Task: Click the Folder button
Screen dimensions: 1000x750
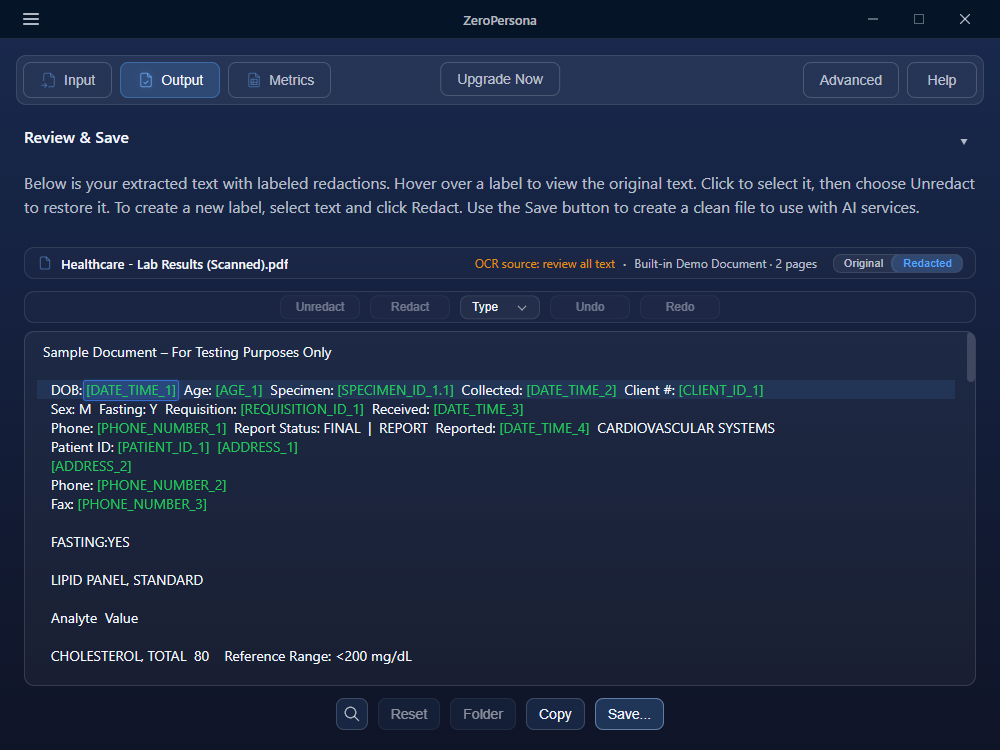Action: 483,714
